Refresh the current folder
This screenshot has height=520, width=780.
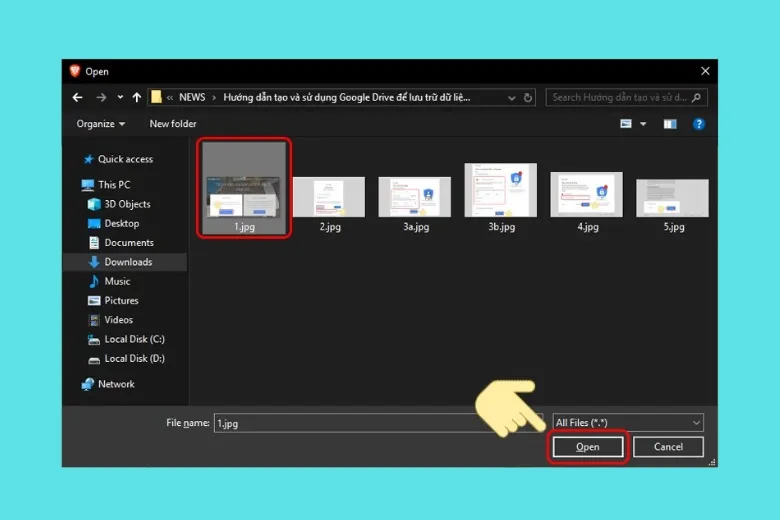[528, 98]
